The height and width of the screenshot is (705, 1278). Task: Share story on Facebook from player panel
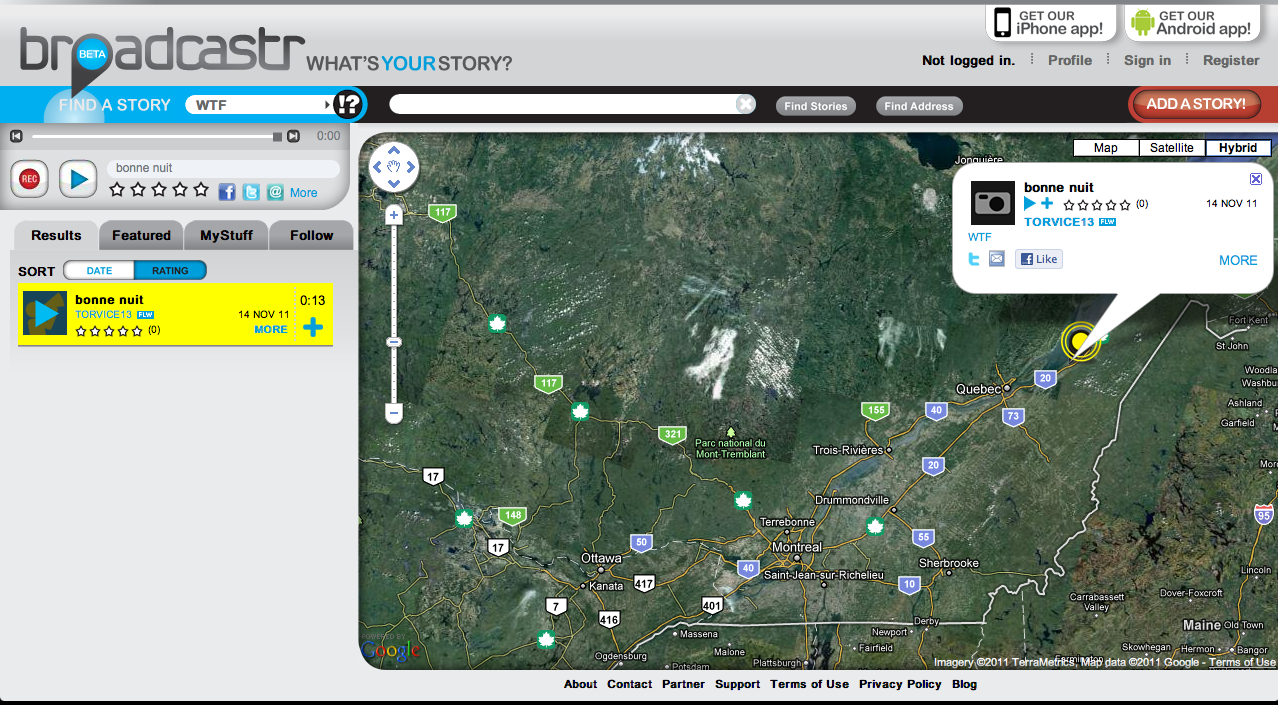point(227,192)
